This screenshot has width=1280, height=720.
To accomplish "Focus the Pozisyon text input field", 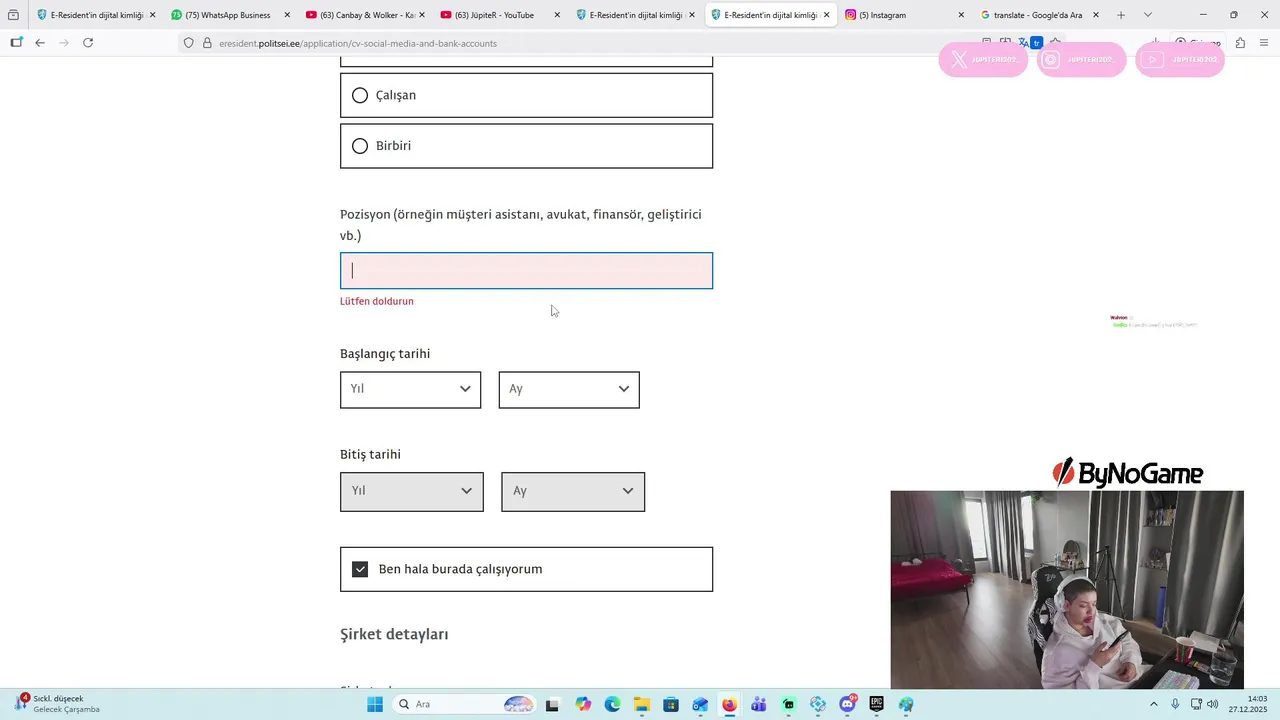I will click(x=526, y=271).
